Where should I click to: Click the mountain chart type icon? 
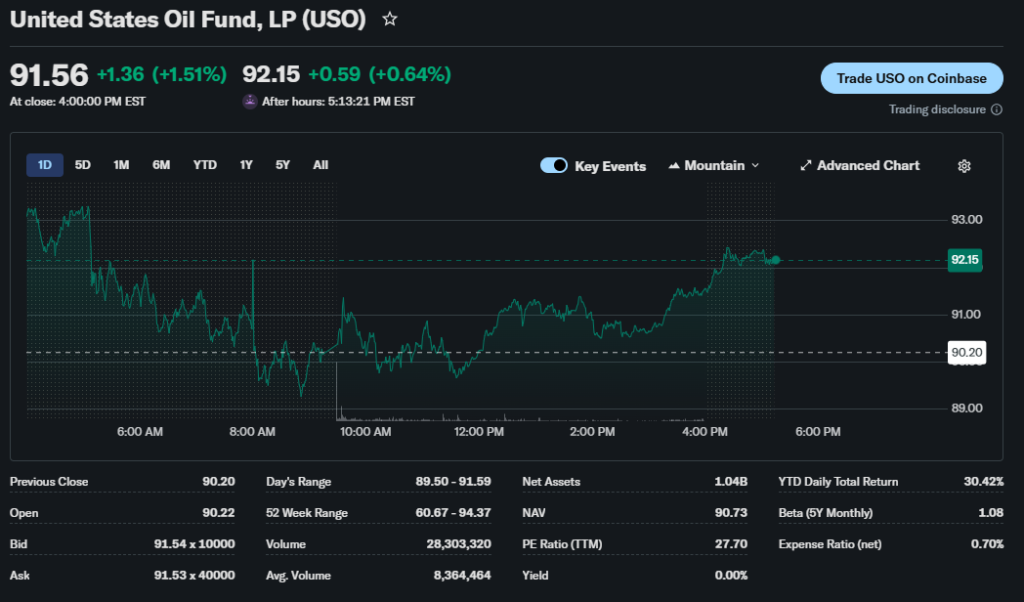click(x=674, y=166)
